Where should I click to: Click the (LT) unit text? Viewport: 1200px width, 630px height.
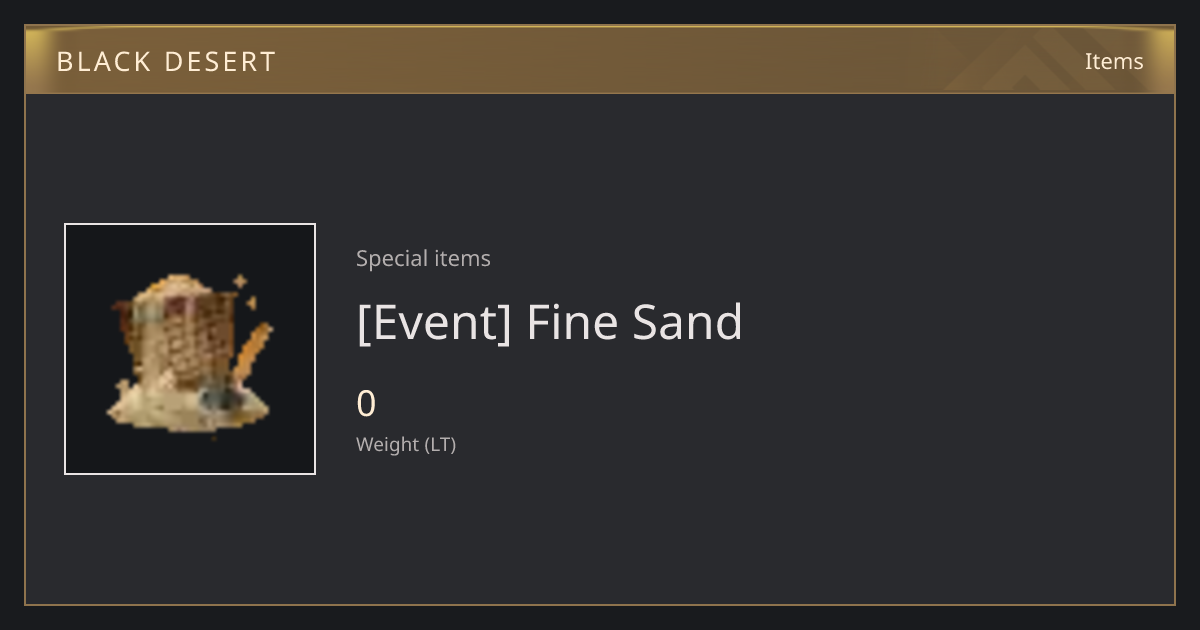(441, 444)
